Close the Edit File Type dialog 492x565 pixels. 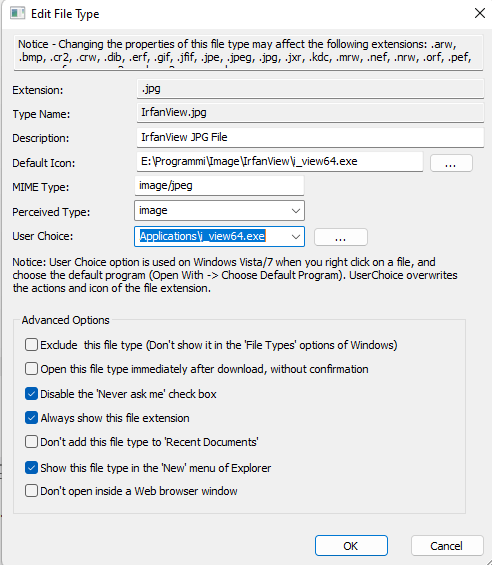(479, 13)
